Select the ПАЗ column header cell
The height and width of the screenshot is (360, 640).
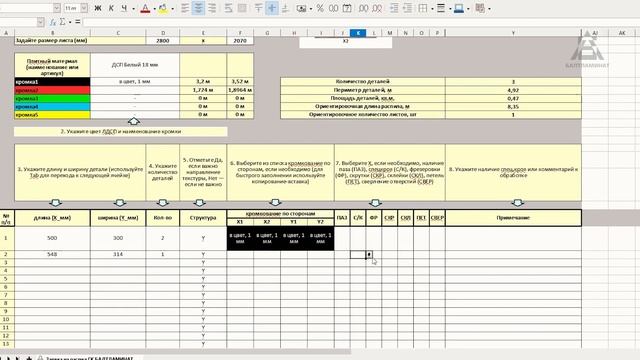(342, 218)
